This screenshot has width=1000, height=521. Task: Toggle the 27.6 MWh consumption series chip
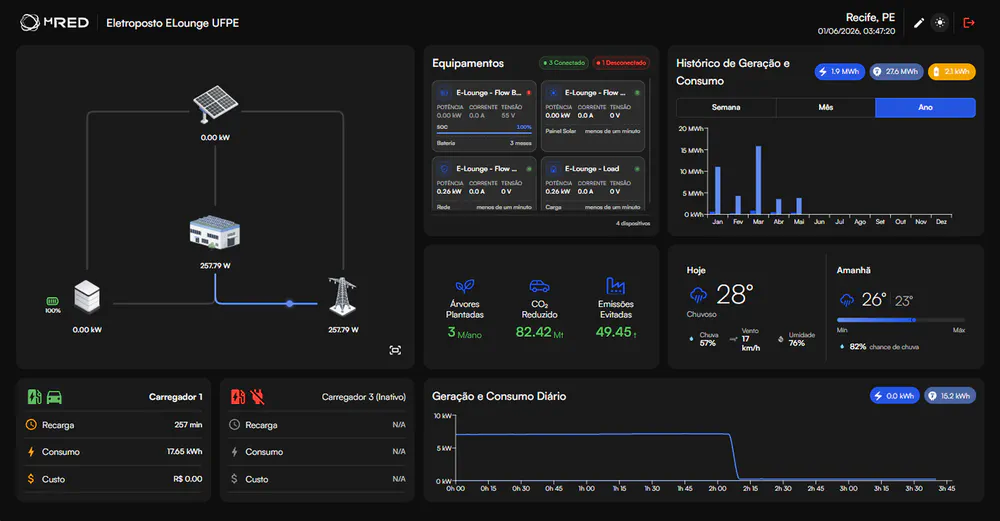pyautogui.click(x=896, y=72)
